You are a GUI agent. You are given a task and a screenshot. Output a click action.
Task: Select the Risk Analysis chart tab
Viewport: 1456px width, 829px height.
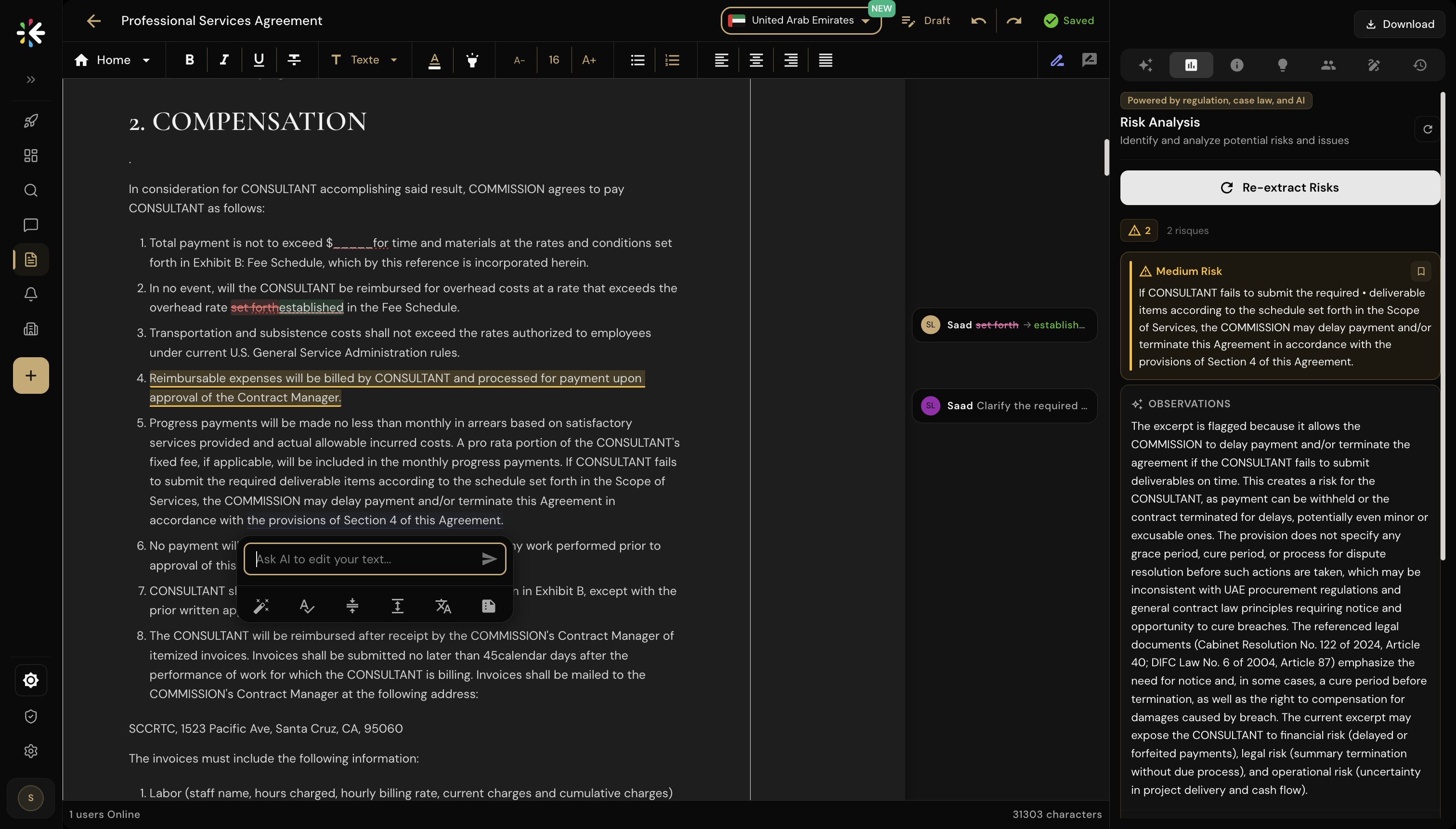coord(1191,65)
